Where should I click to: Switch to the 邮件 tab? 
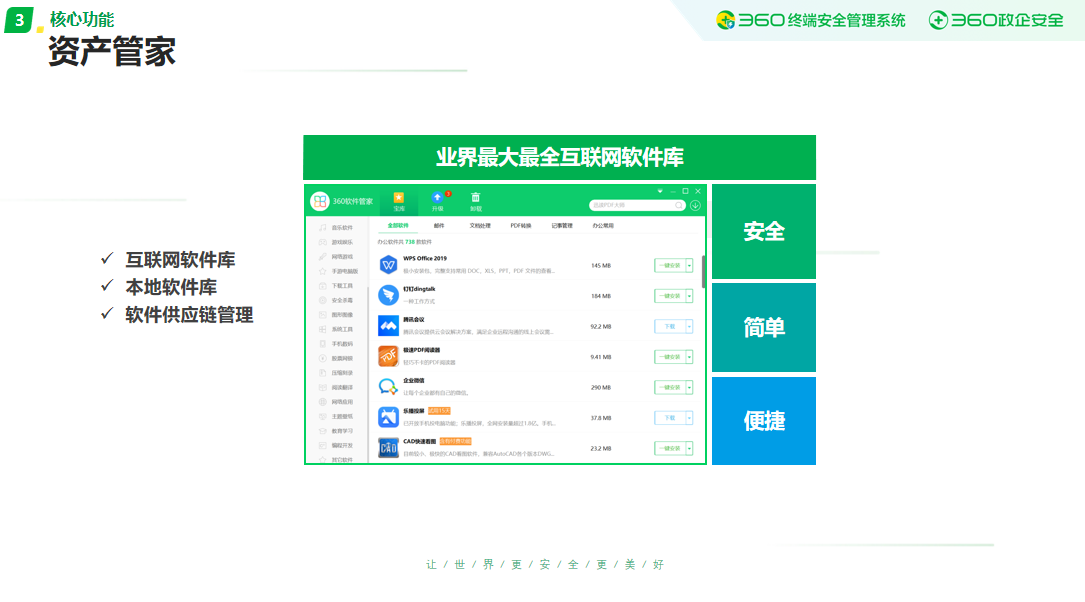439,226
